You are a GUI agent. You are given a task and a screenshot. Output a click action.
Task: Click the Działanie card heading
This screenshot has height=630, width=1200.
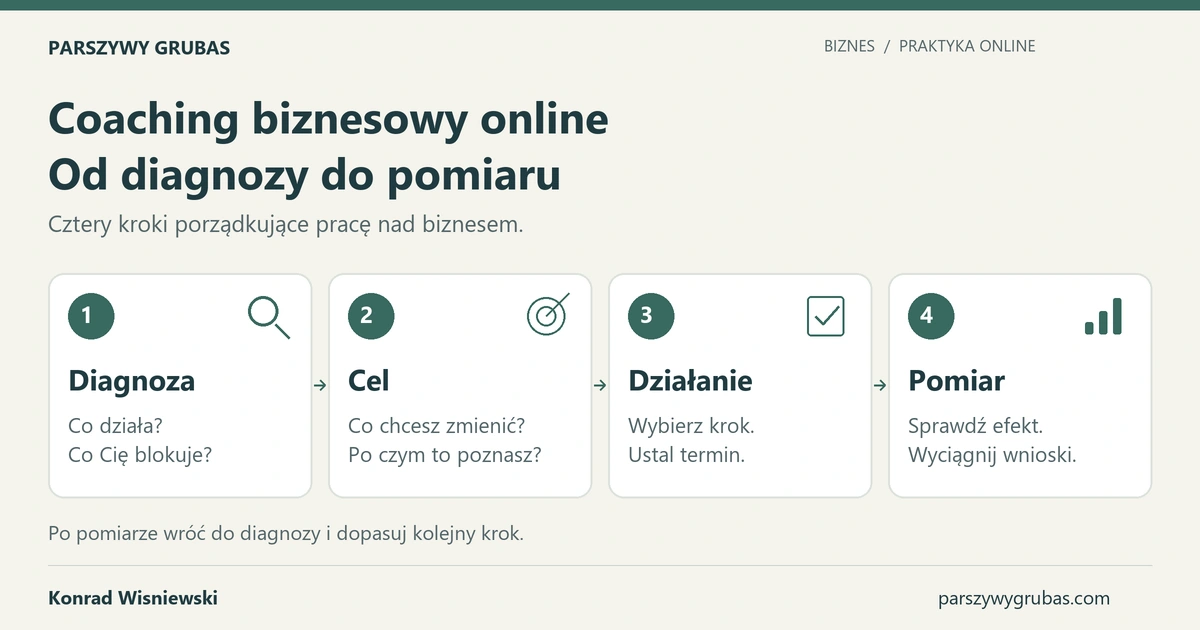(x=690, y=381)
